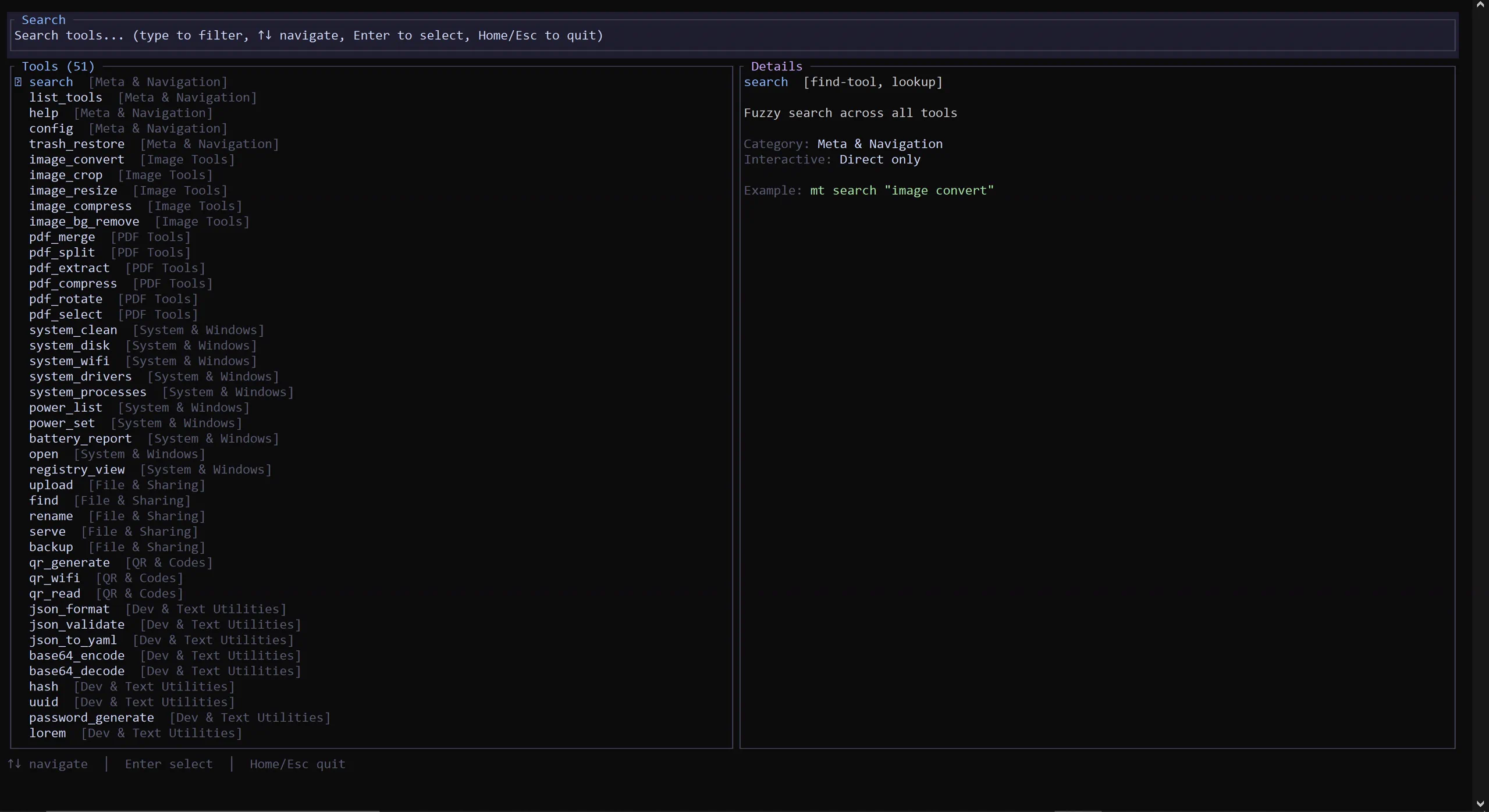1489x812 pixels.
Task: Choose image_resize from the tools list
Action: [x=371, y=191]
